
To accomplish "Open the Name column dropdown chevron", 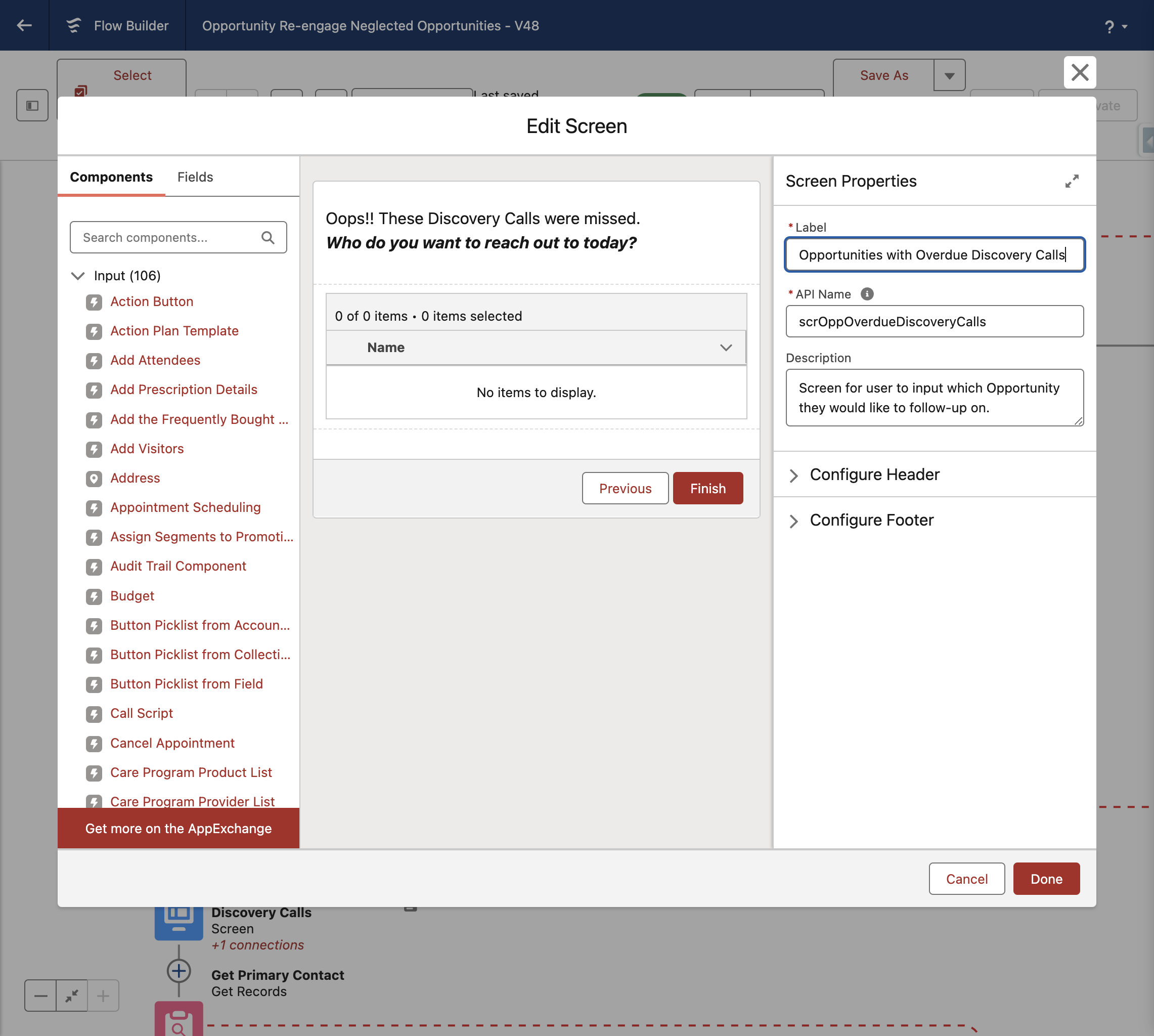I will coord(726,347).
